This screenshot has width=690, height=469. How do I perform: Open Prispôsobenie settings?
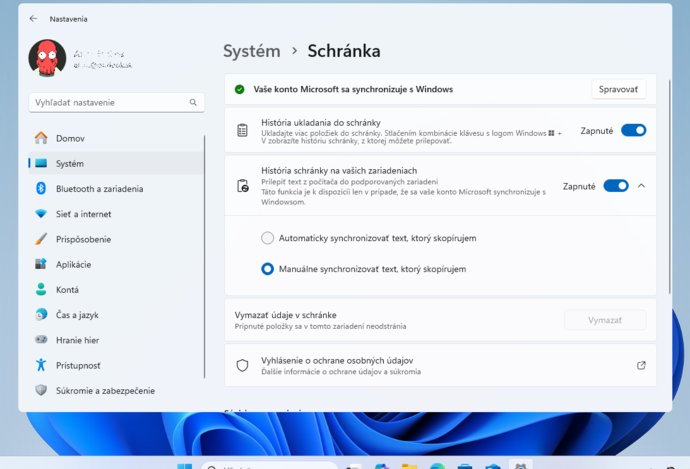(116, 239)
